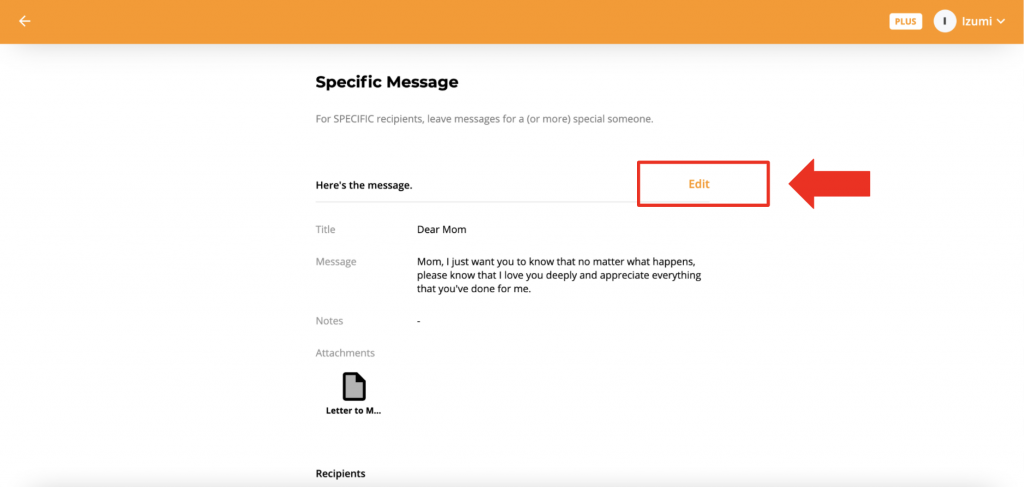
Task: Click the Attachments label
Action: point(345,353)
